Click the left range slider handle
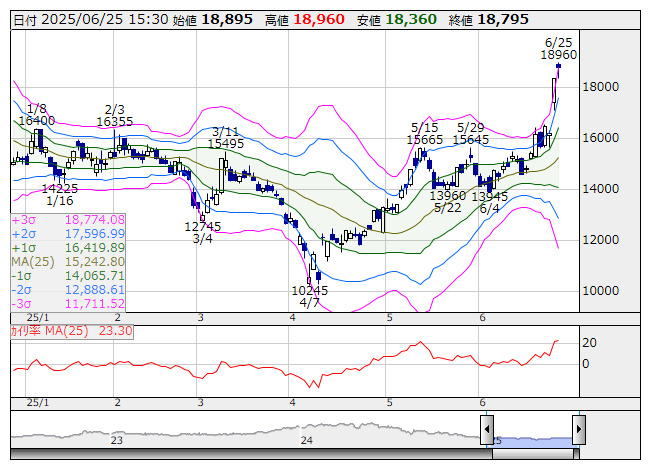The width and height of the screenshot is (653, 470). (487, 429)
